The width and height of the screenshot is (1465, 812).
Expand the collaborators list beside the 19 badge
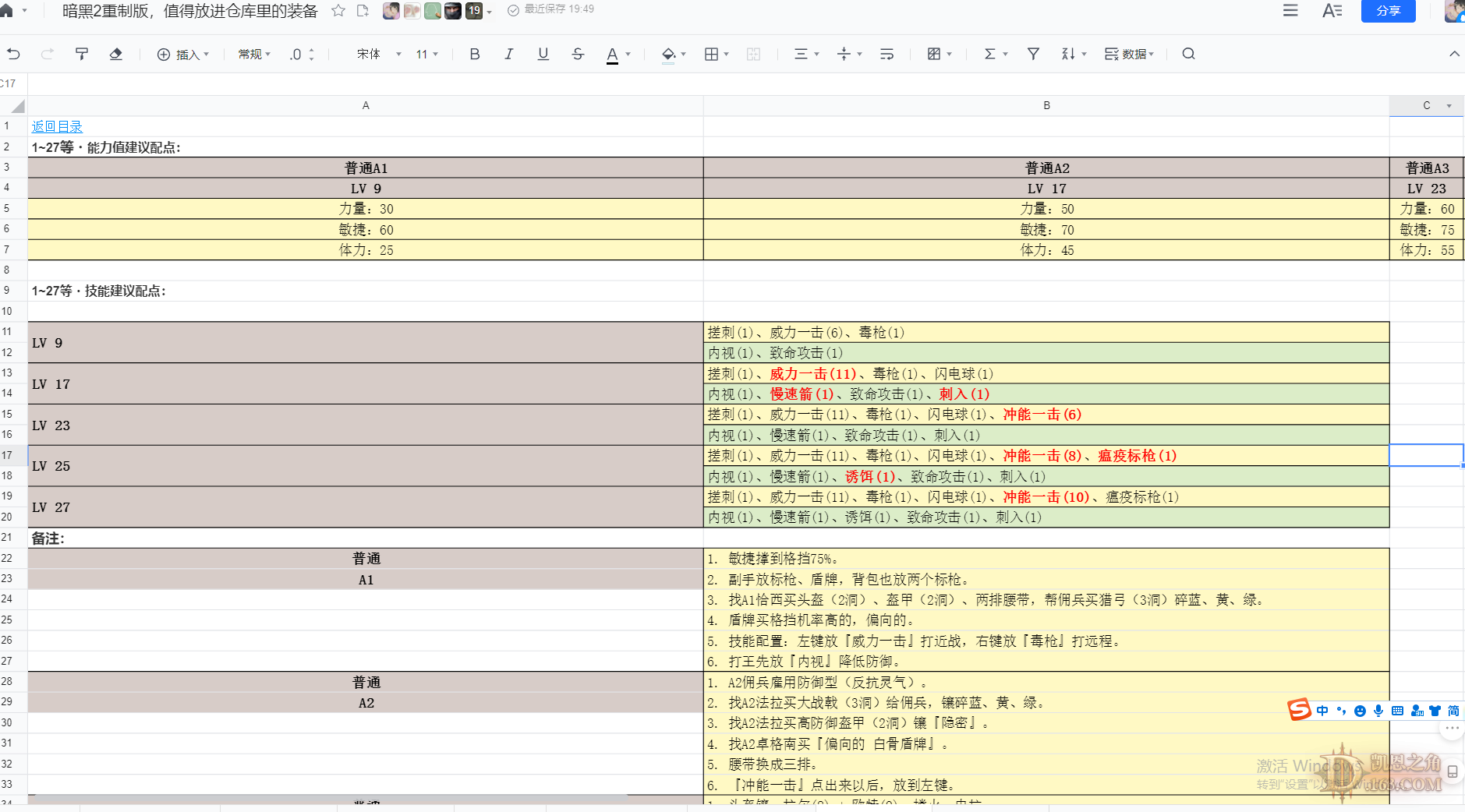point(490,12)
